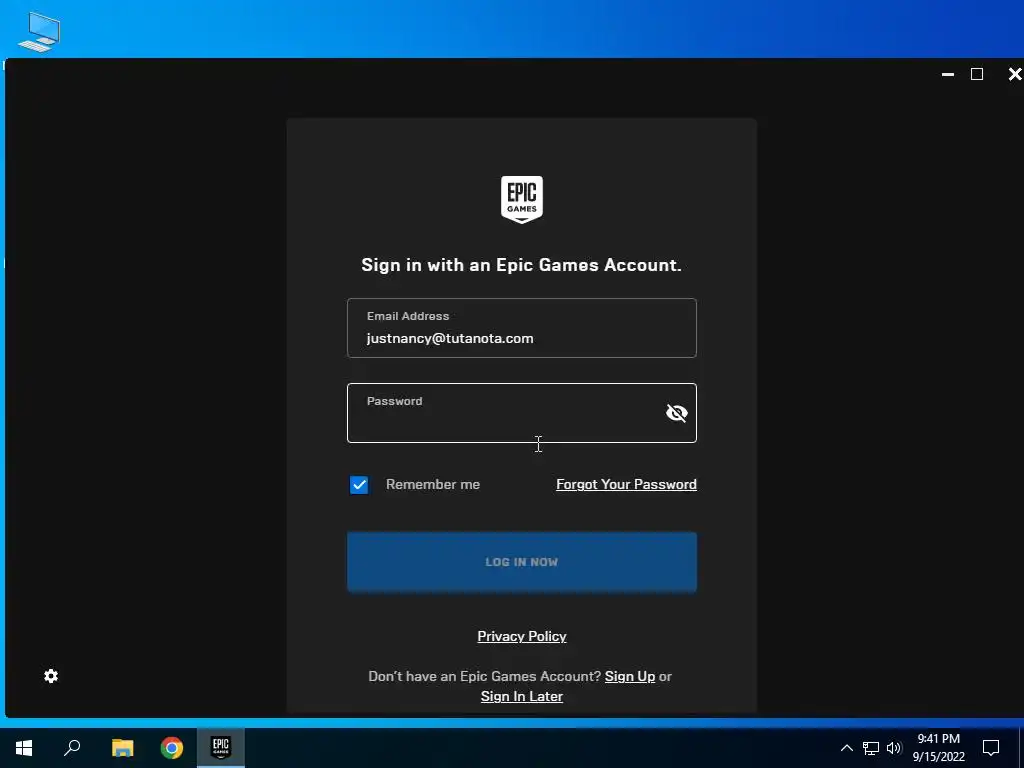Focus the Email Address field

522,328
